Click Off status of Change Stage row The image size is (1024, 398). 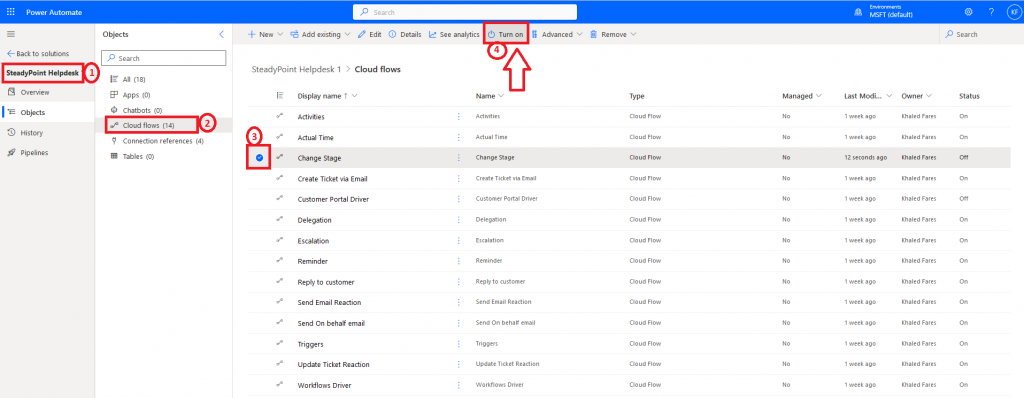(x=963, y=158)
